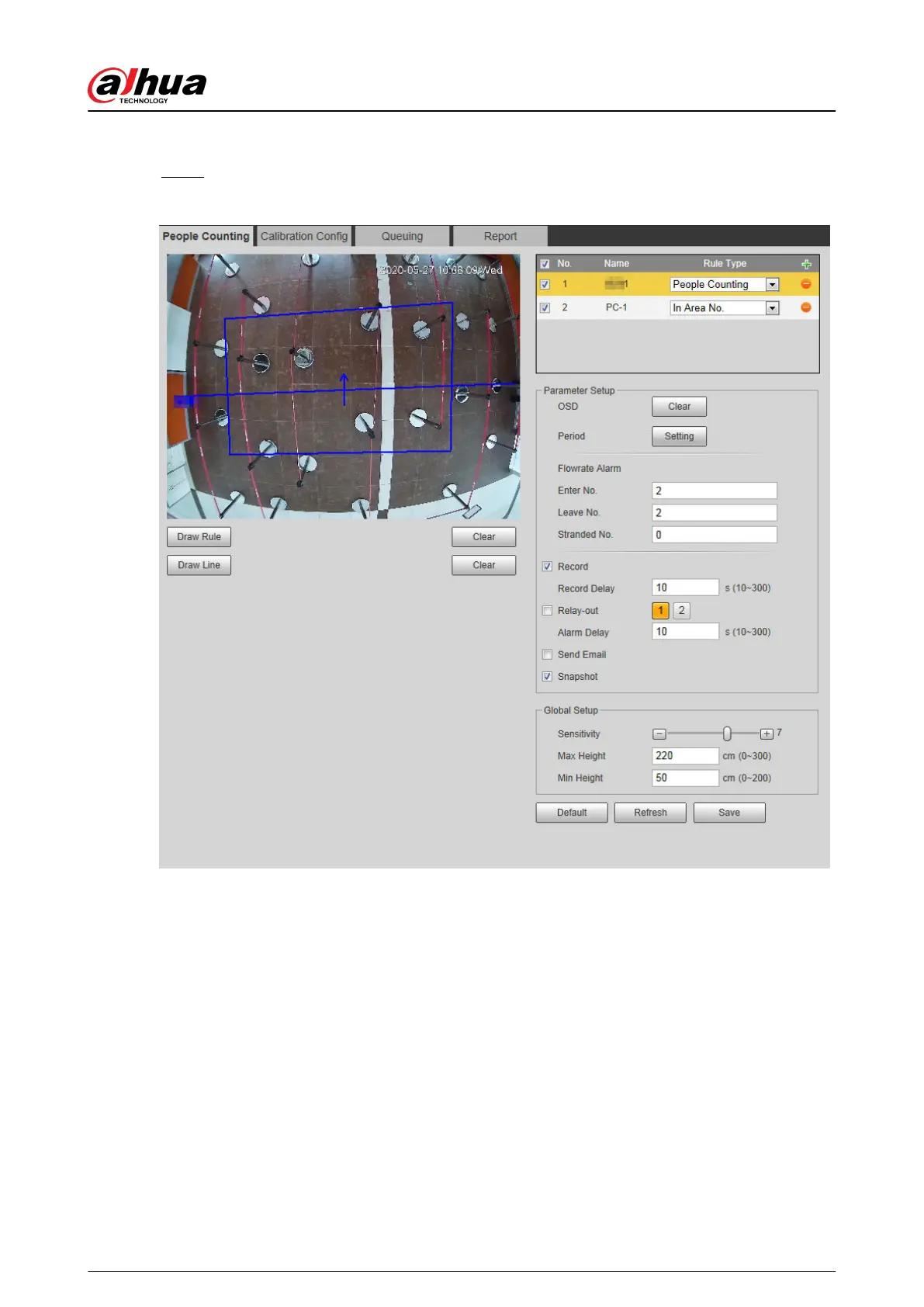Image resolution: width=924 pixels, height=1307 pixels.
Task: Clear the drawn rule next to Draw Rule
Action: tap(484, 537)
